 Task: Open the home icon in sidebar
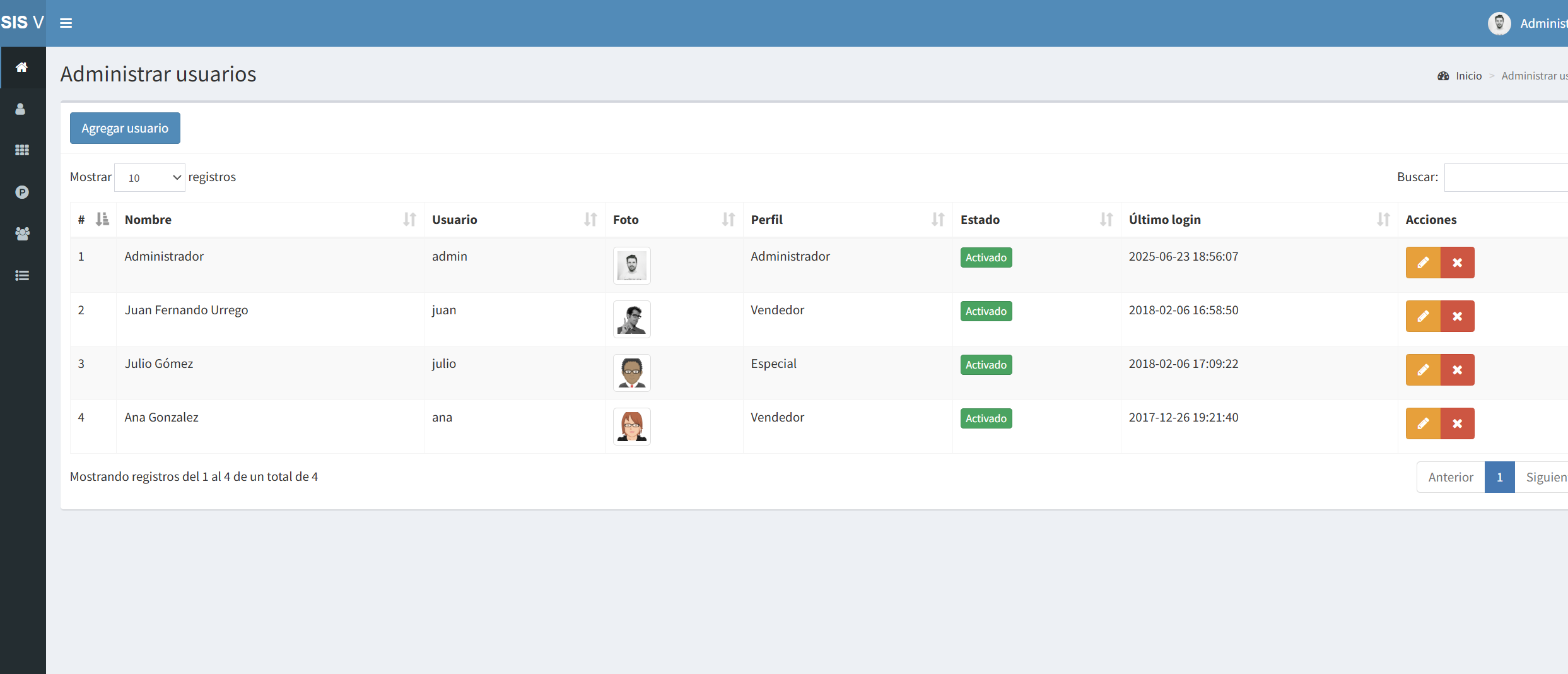22,67
